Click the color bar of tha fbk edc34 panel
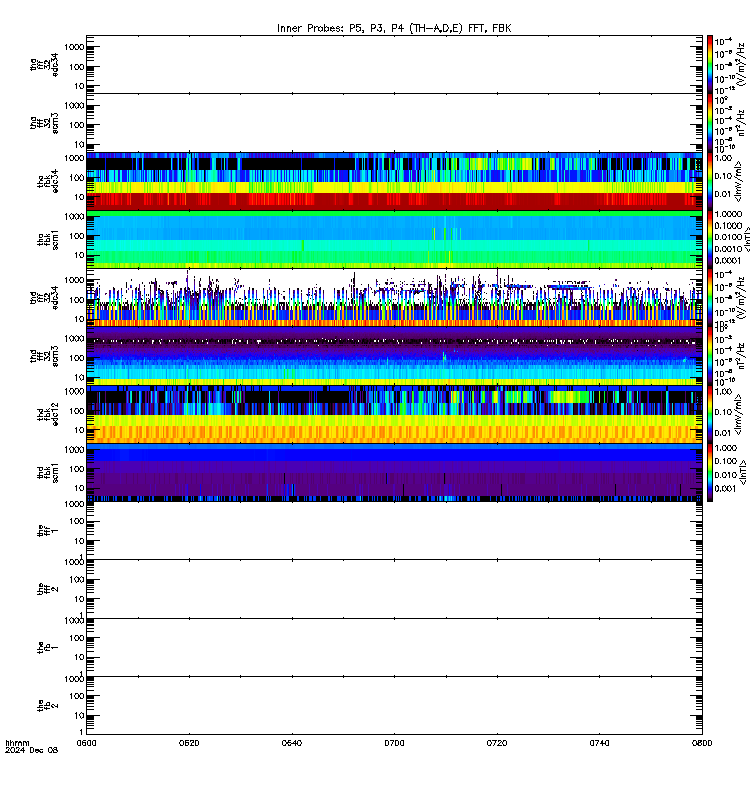This screenshot has width=750, height=800. [x=710, y=182]
